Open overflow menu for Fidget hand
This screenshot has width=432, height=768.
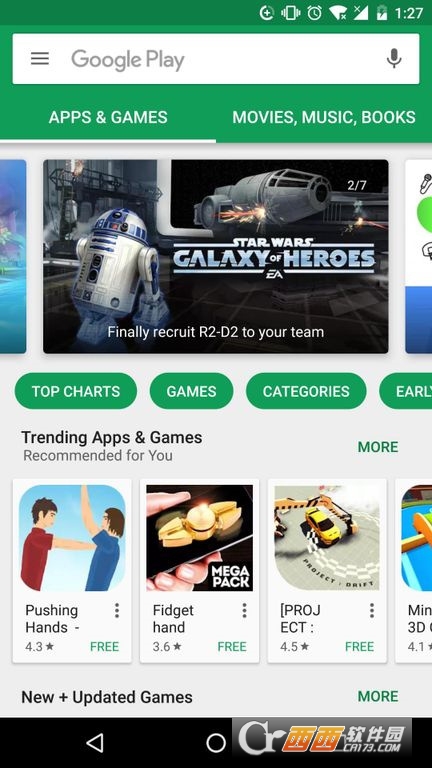(244, 610)
